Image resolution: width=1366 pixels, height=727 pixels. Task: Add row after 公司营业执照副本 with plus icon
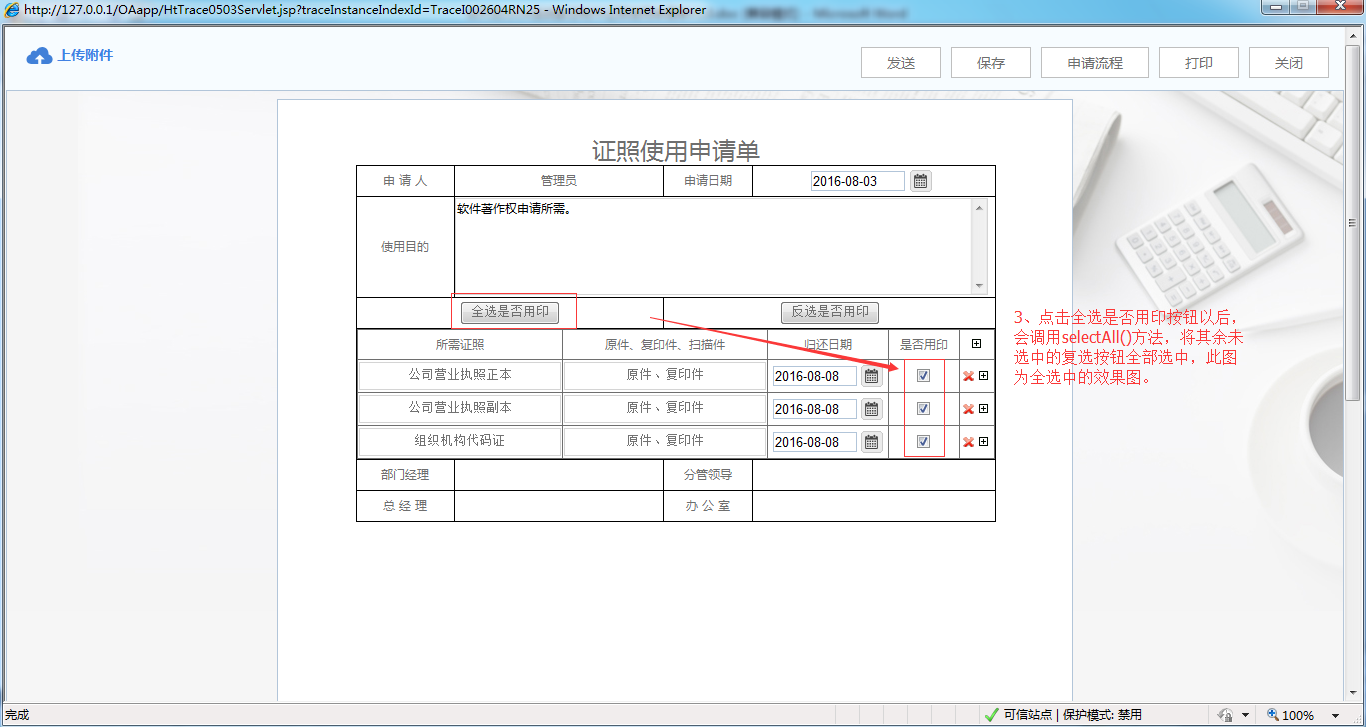(984, 408)
